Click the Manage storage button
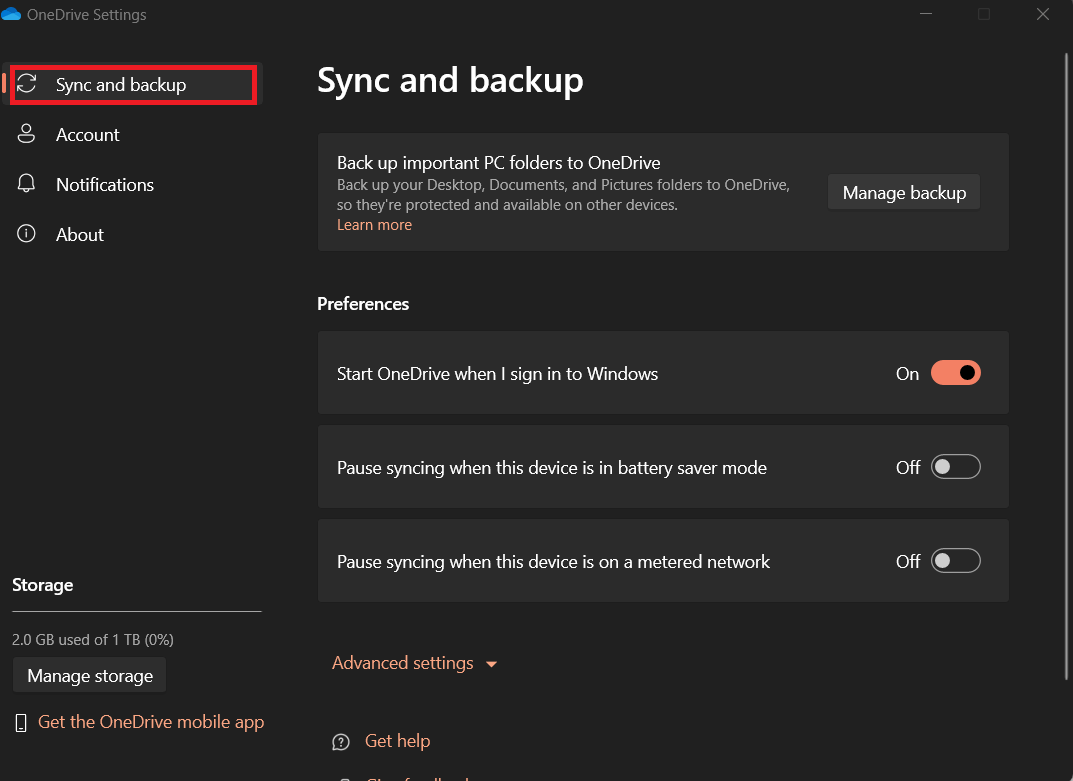This screenshot has width=1073, height=781. point(90,676)
